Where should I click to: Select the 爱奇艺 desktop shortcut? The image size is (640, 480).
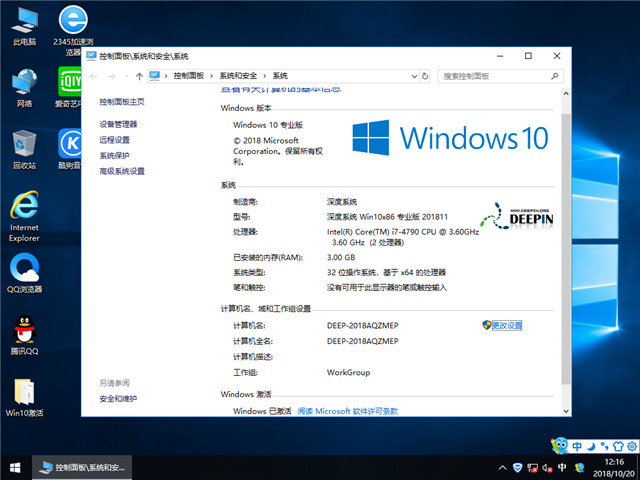coord(69,87)
